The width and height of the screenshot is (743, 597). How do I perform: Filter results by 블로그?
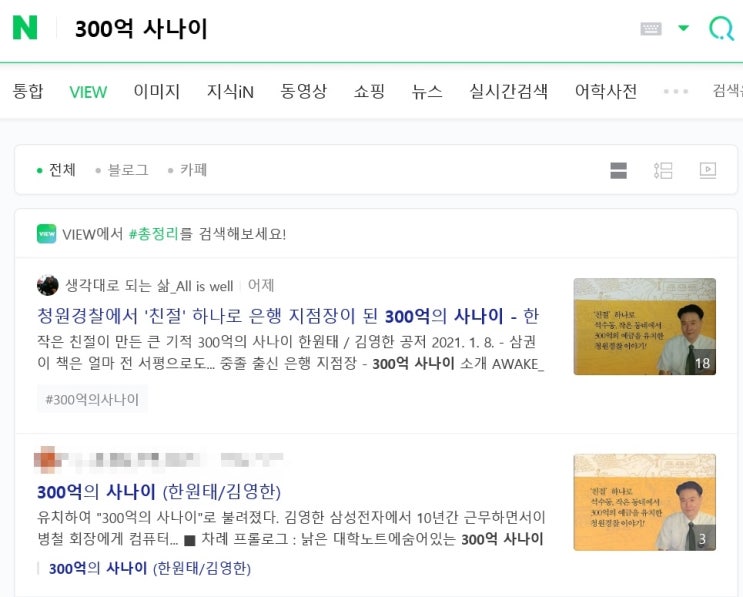tap(122, 170)
